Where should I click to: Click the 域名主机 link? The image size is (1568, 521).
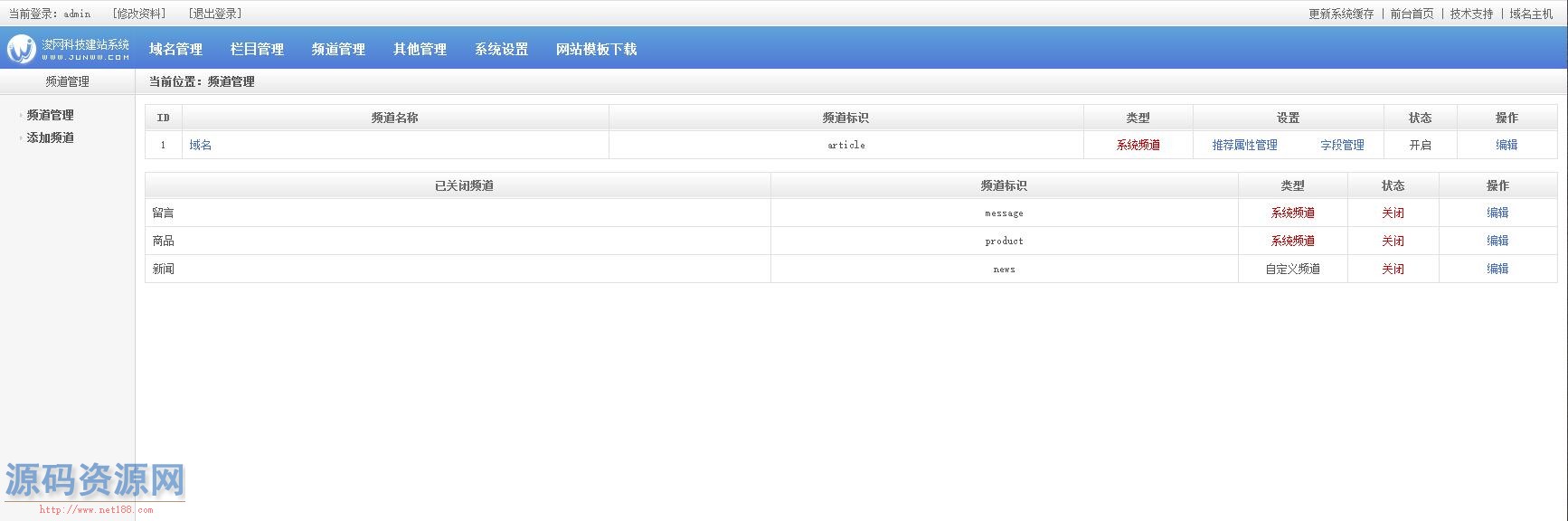coord(1531,14)
